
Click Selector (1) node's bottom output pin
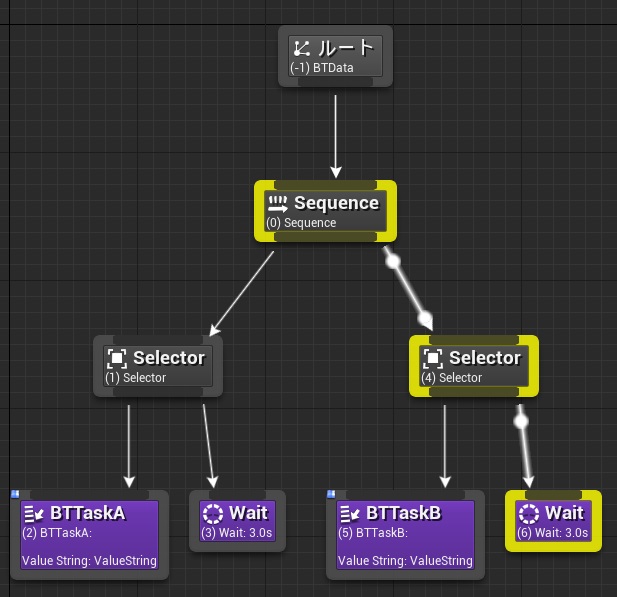(158, 392)
